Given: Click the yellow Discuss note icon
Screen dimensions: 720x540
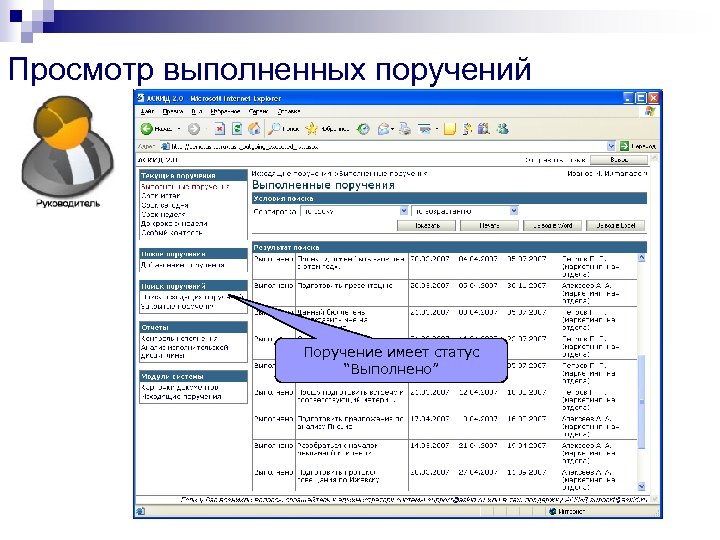Looking at the screenshot, I should point(450,129).
